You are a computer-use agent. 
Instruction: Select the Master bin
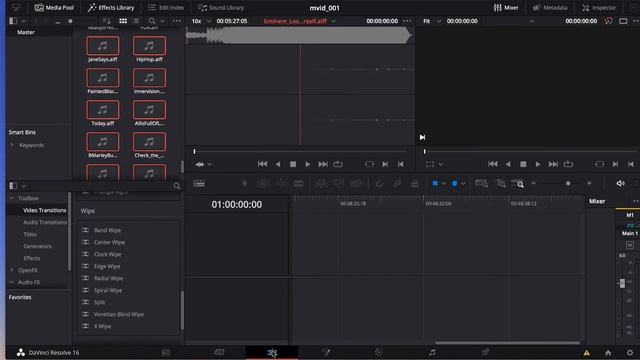[x=26, y=32]
